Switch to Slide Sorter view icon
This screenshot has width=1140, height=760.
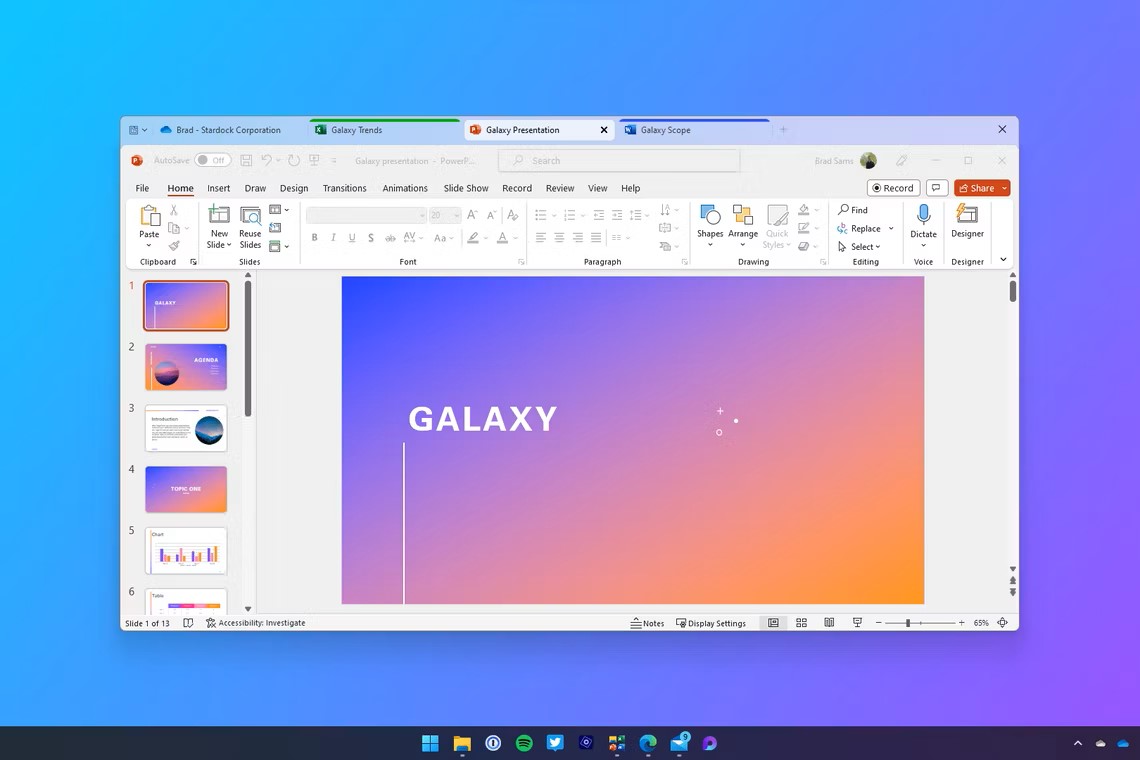pyautogui.click(x=801, y=623)
